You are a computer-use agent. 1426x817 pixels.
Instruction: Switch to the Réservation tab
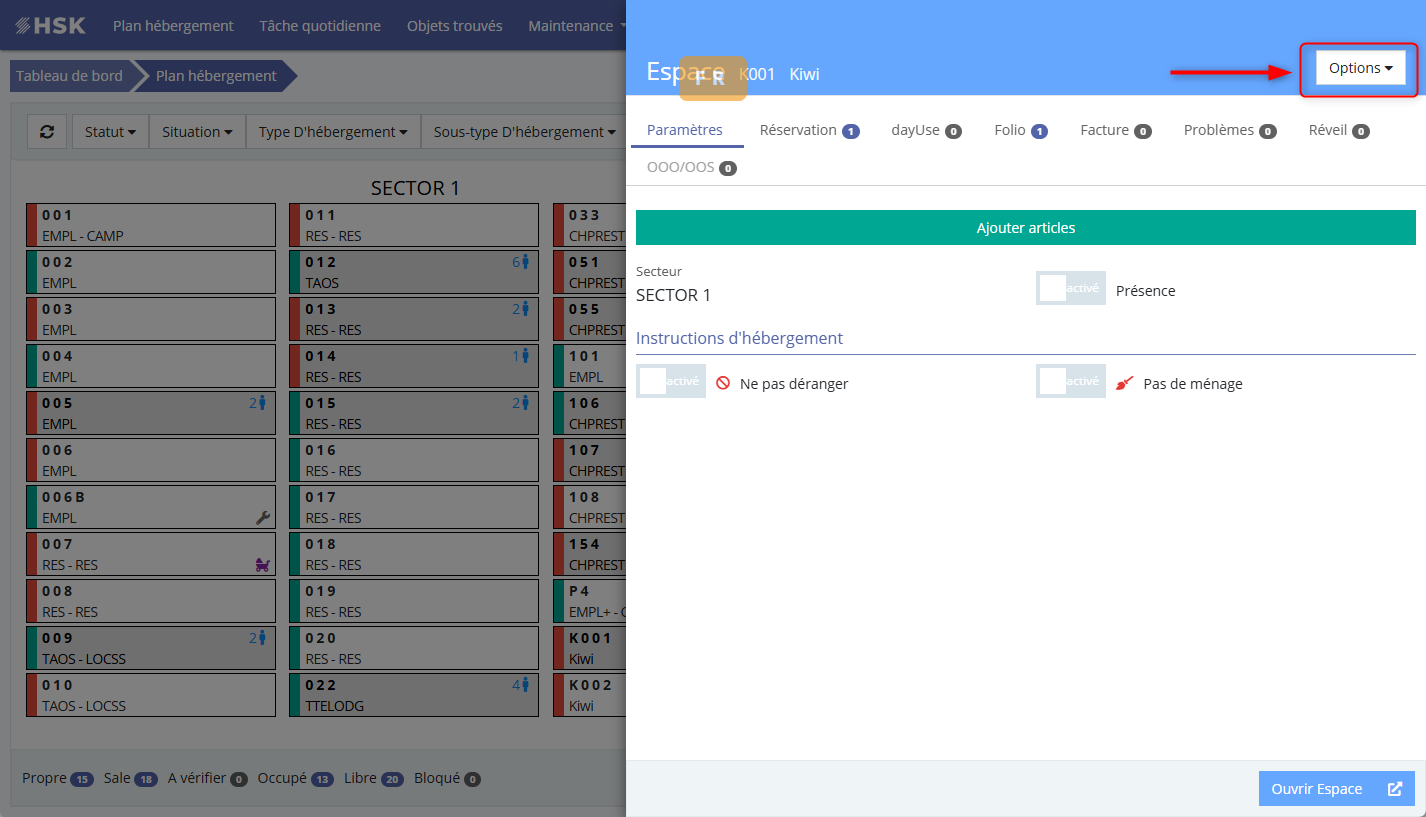click(x=808, y=130)
